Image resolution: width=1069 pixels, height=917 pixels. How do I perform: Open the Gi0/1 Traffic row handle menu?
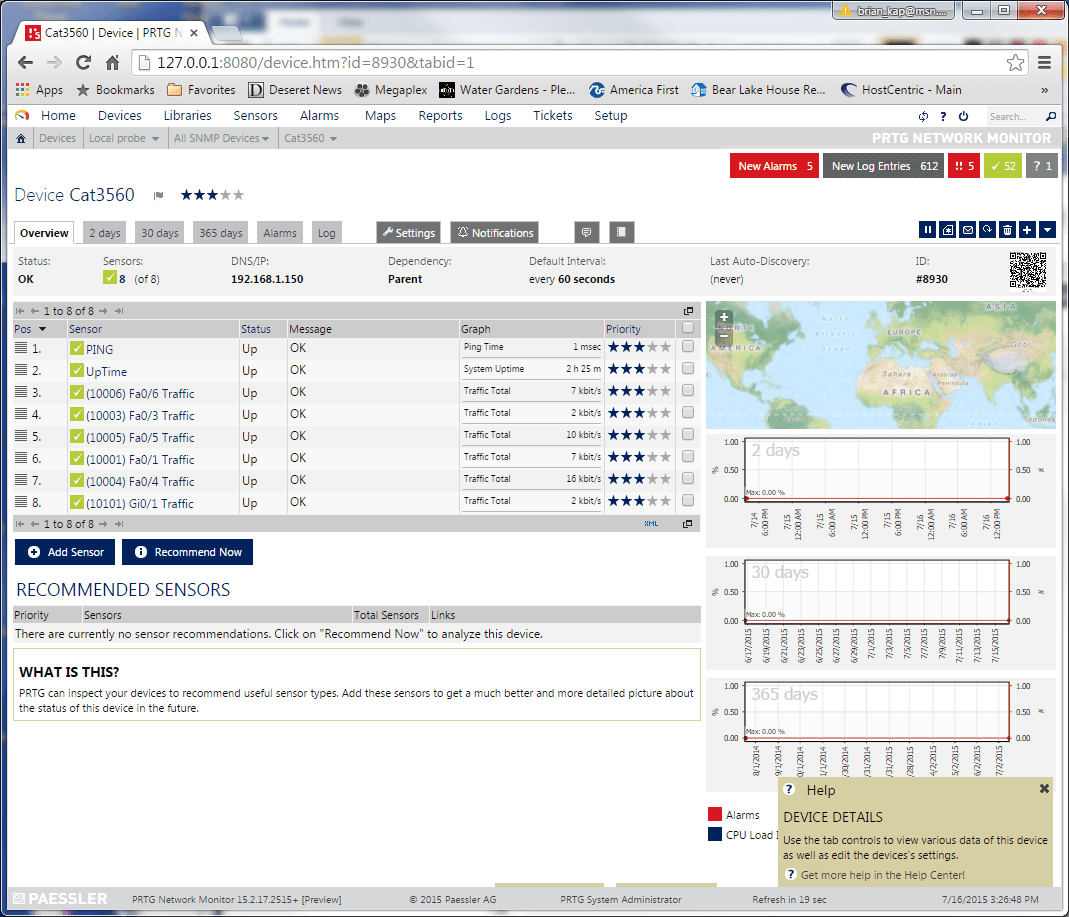click(x=21, y=502)
